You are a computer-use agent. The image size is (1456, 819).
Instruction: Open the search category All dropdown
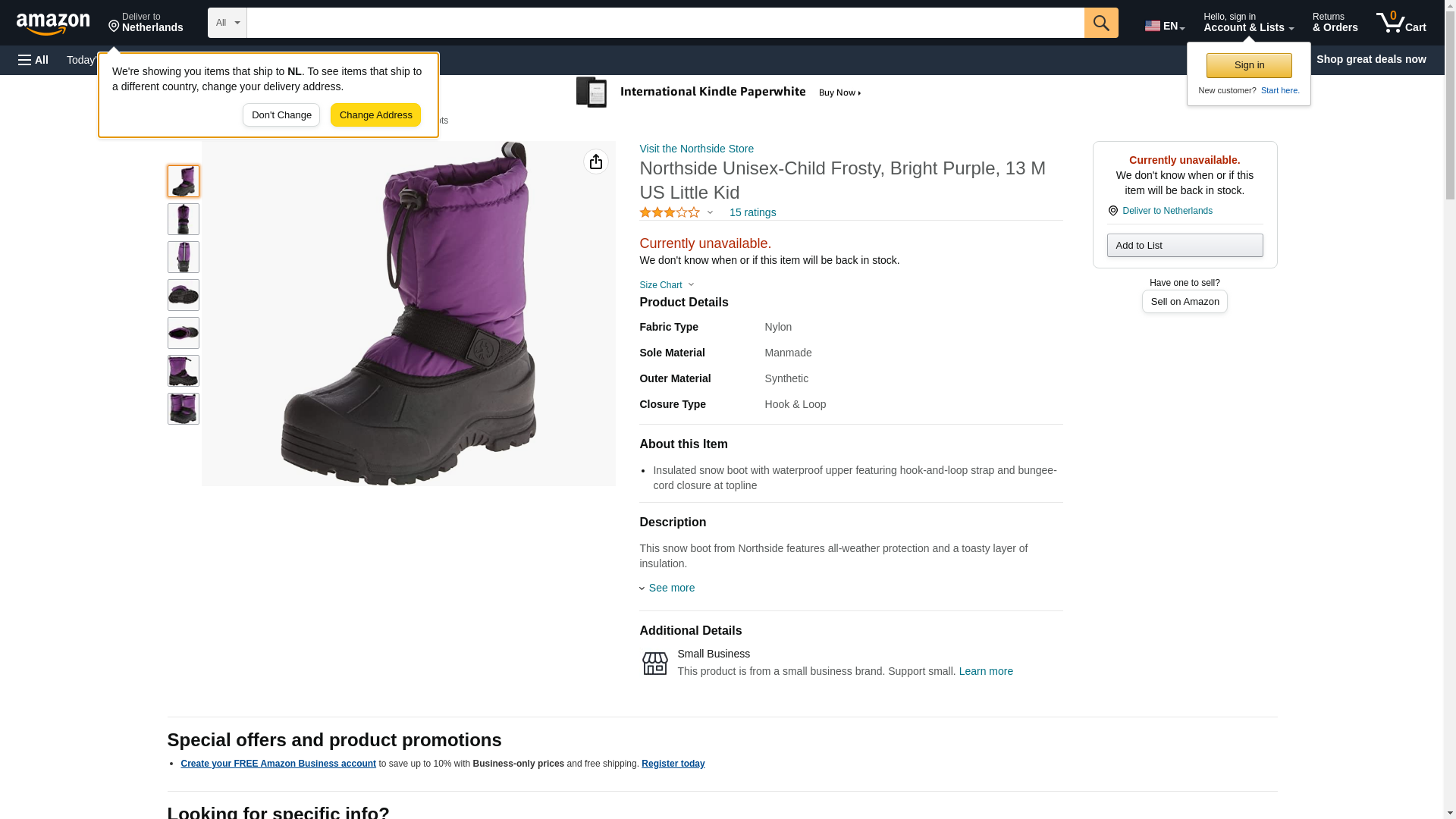tap(227, 23)
